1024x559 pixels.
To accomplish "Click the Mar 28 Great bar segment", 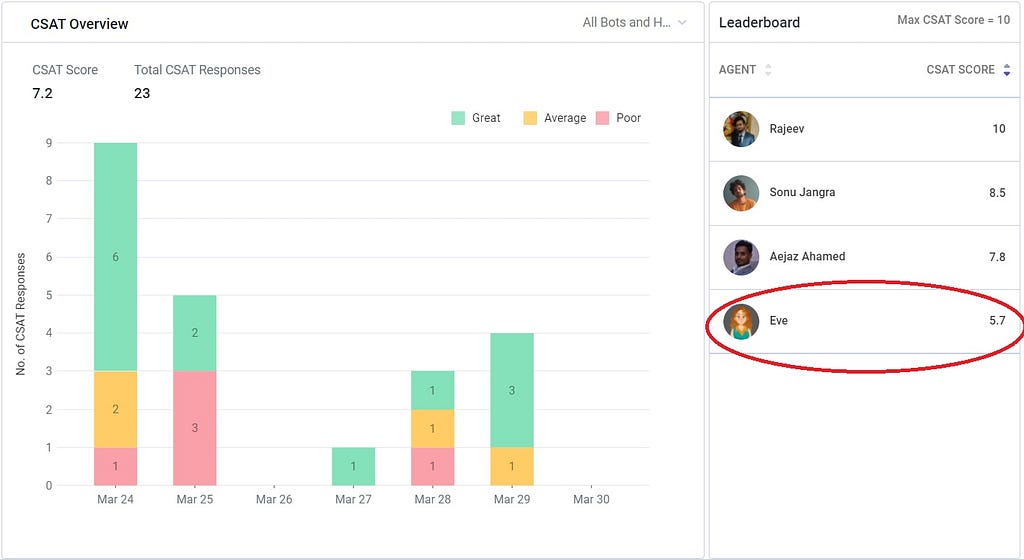I will pos(432,391).
